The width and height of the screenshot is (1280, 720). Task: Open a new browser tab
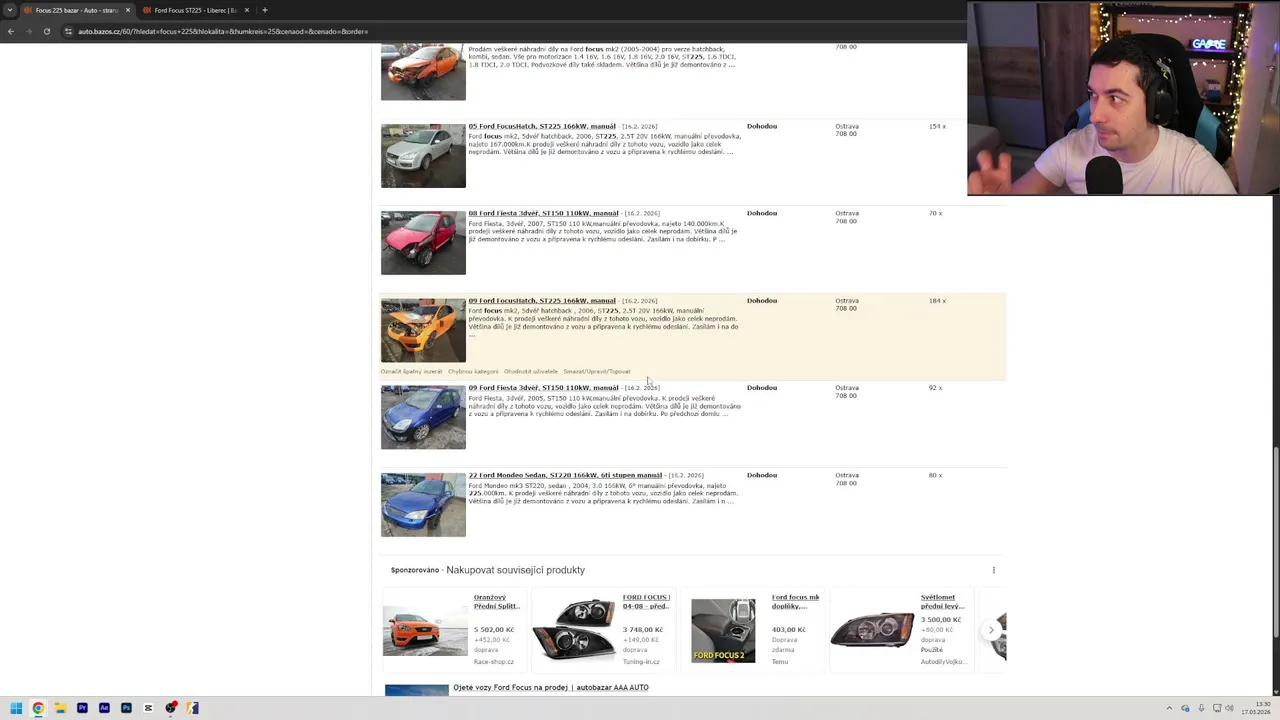click(x=264, y=10)
